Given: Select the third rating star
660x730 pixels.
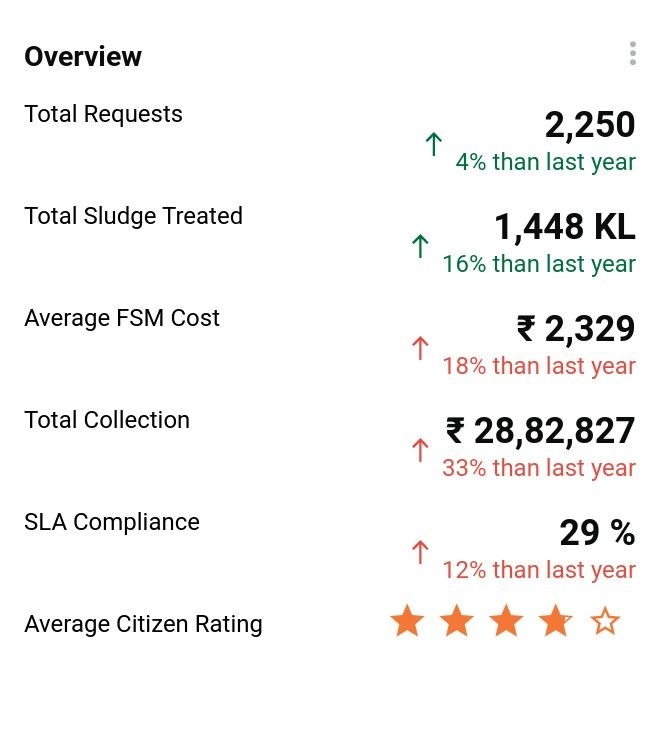Looking at the screenshot, I should pyautogui.click(x=506, y=622).
